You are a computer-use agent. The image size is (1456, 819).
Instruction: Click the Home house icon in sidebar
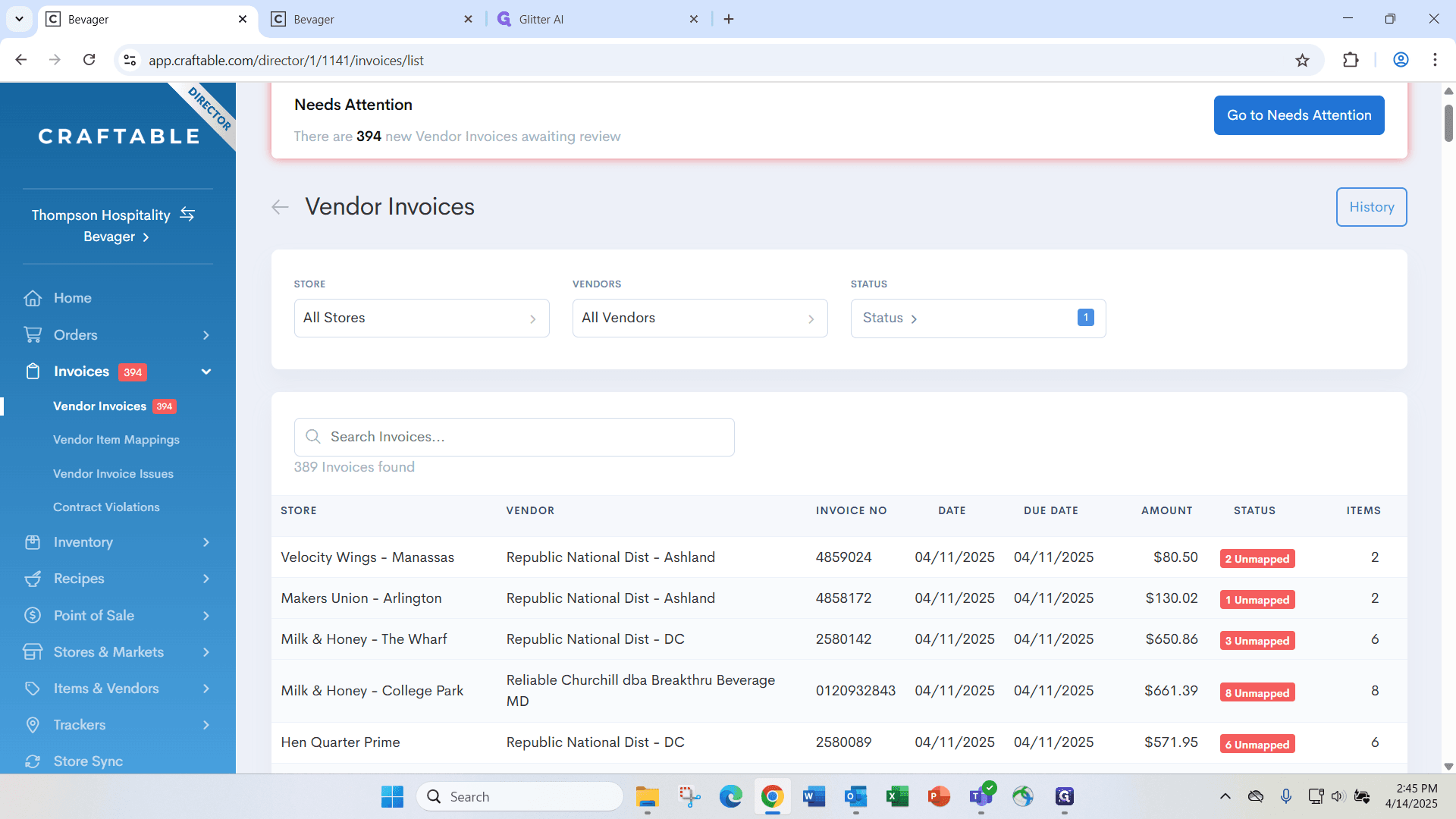click(33, 298)
